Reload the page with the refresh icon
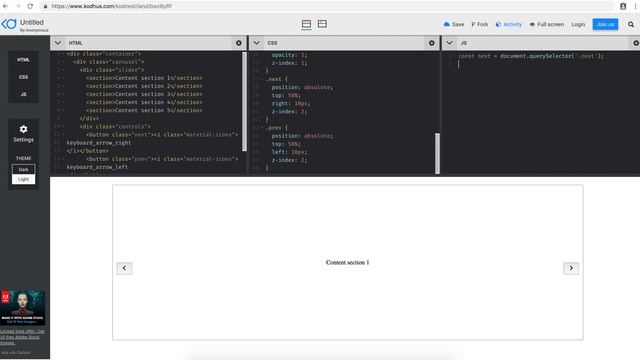Viewport: 640px width, 360px height. point(30,6)
